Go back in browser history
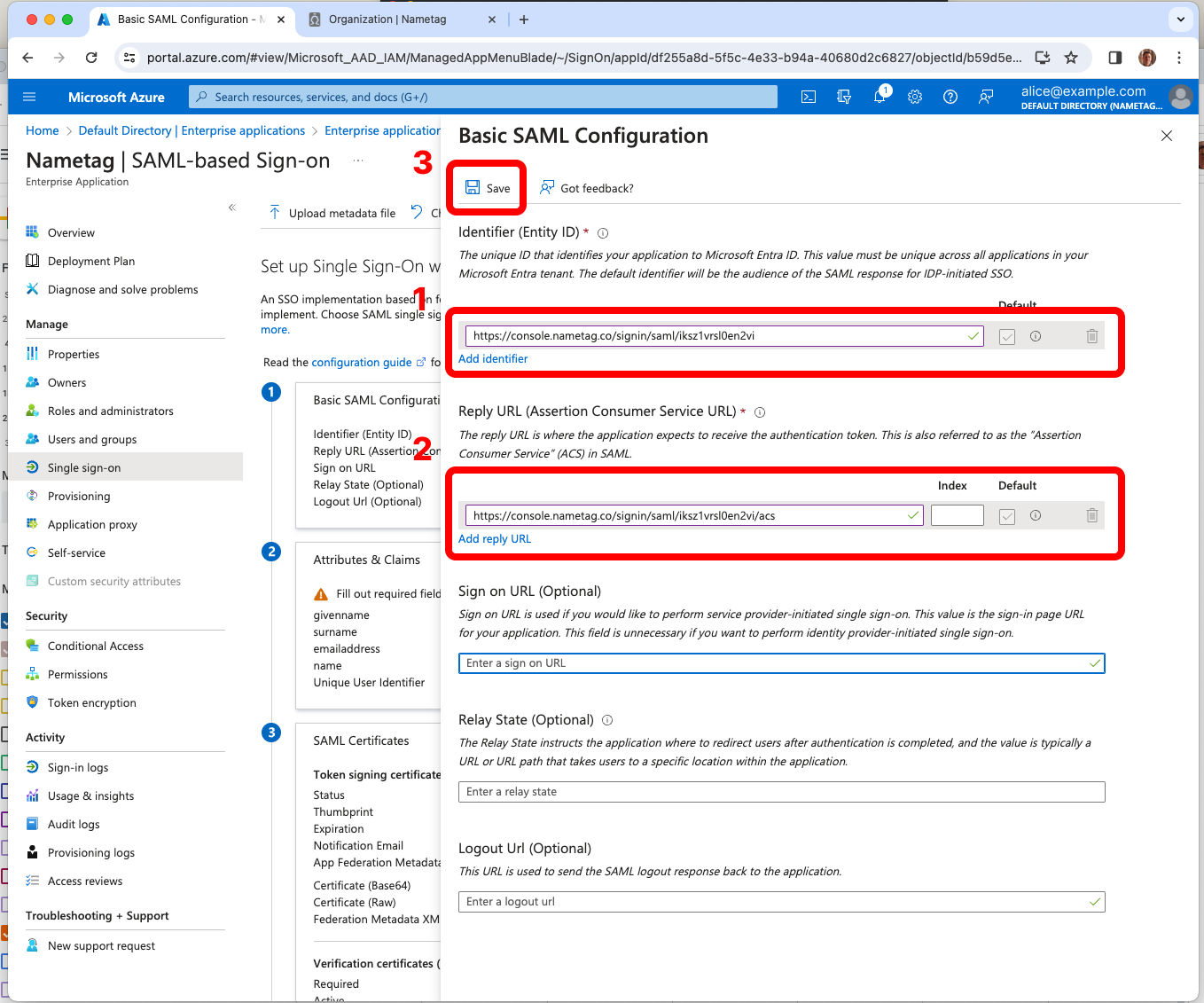1204x1003 pixels. 27,58
